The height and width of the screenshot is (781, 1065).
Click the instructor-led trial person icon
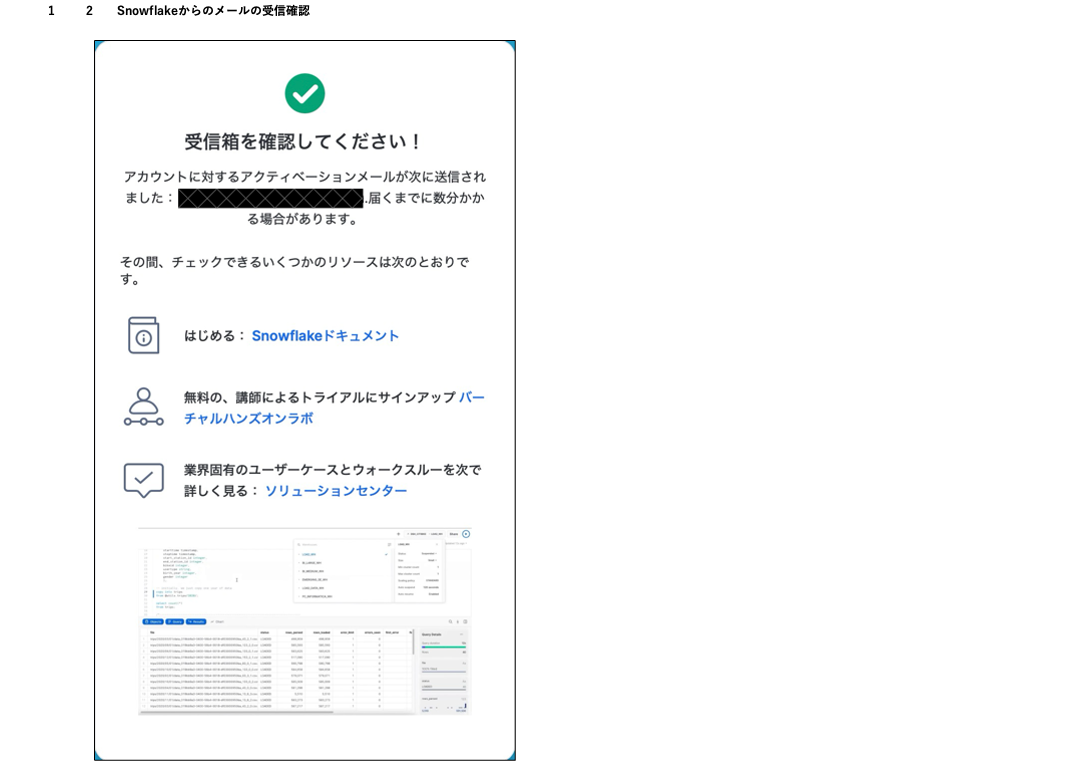(143, 407)
